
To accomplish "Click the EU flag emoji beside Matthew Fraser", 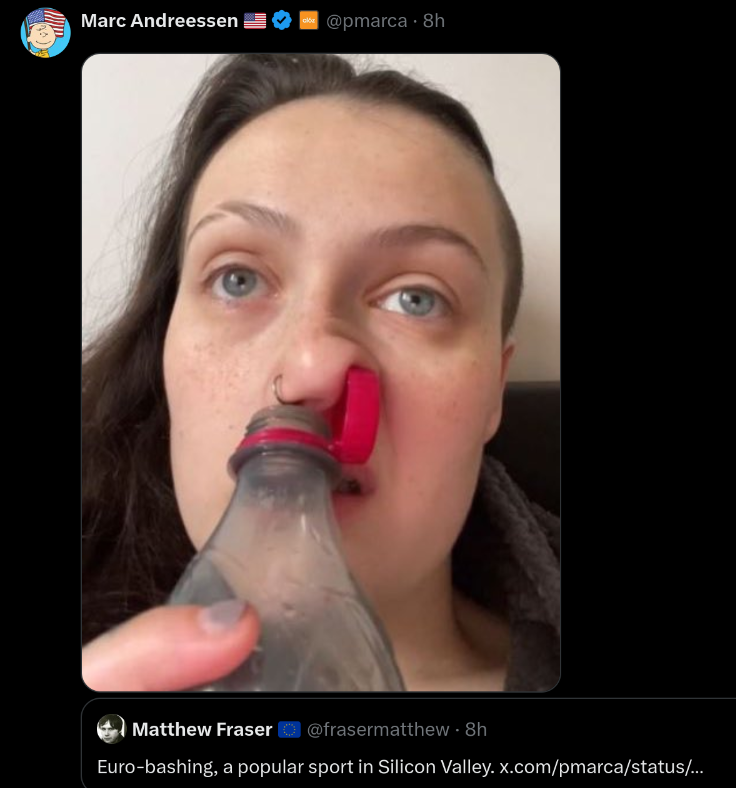I will coord(289,730).
